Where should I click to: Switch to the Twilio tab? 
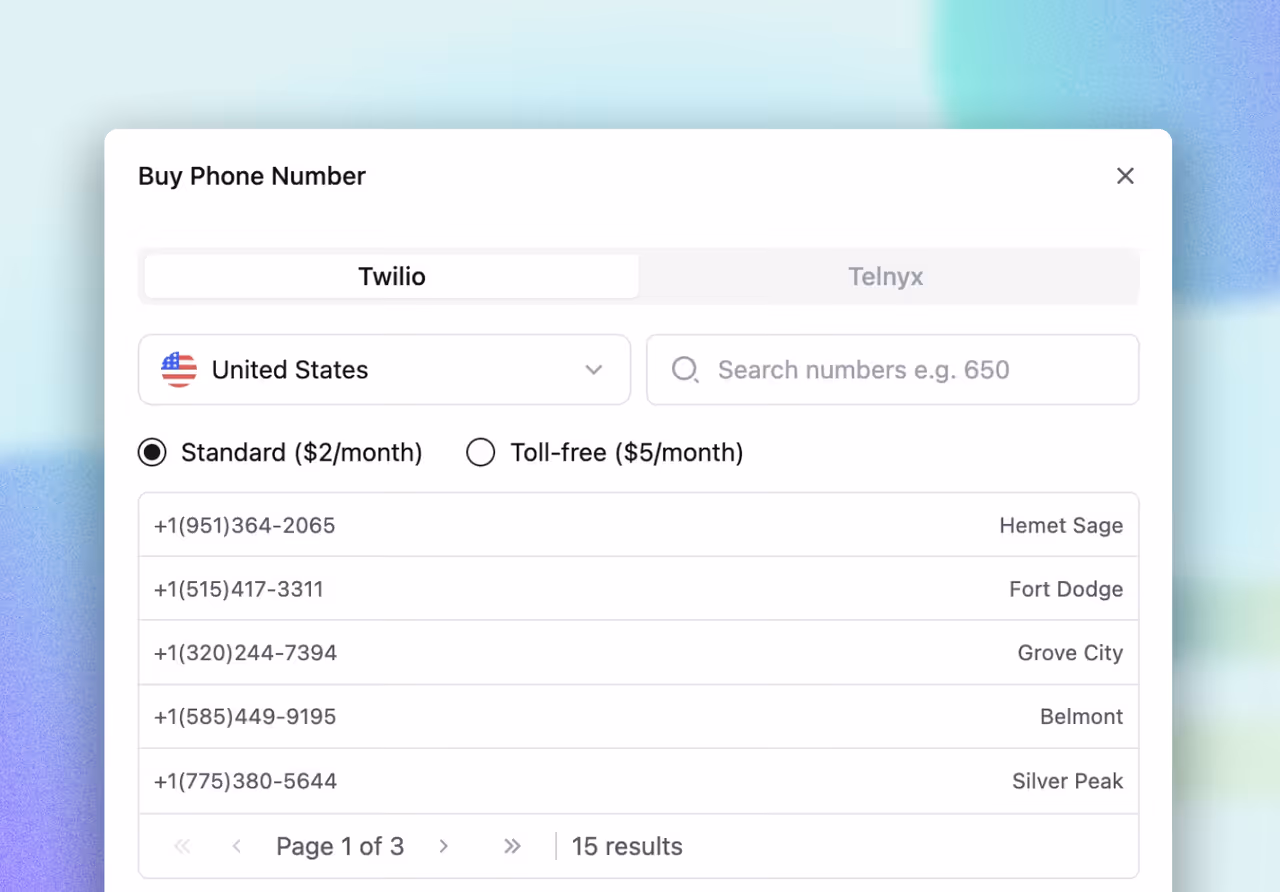(392, 277)
